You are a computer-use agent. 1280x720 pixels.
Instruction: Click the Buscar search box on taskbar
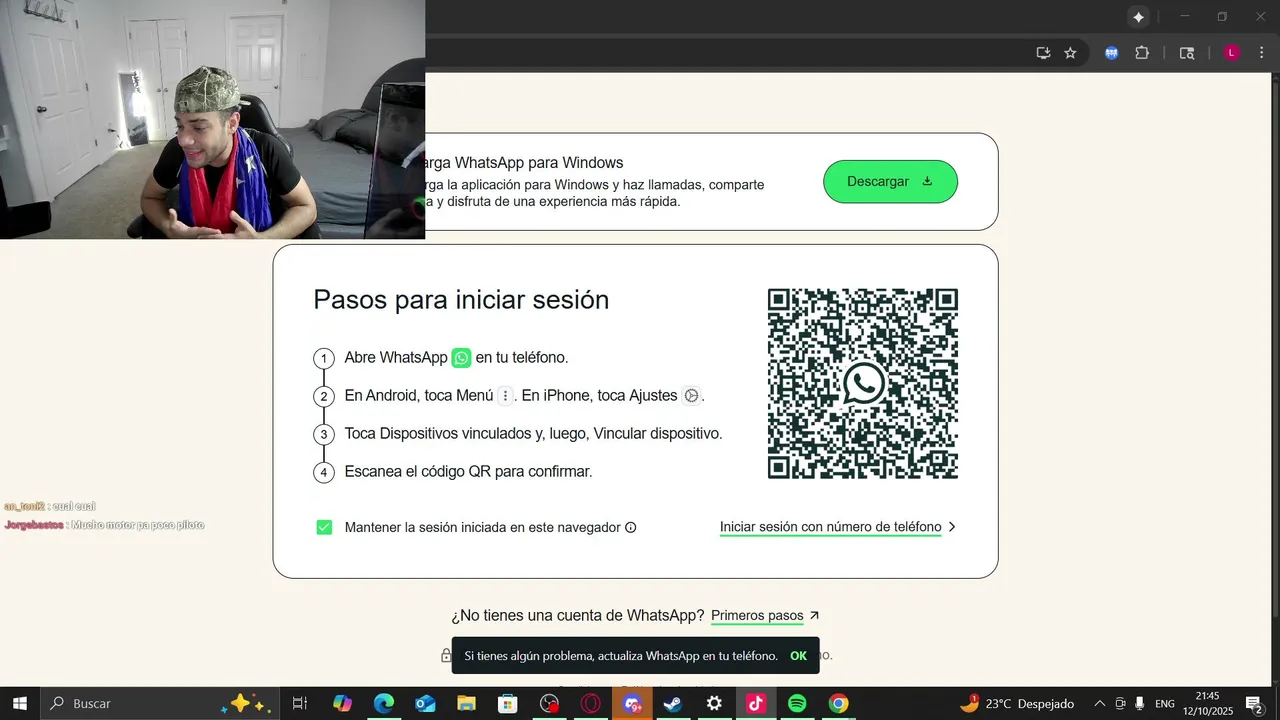point(159,704)
